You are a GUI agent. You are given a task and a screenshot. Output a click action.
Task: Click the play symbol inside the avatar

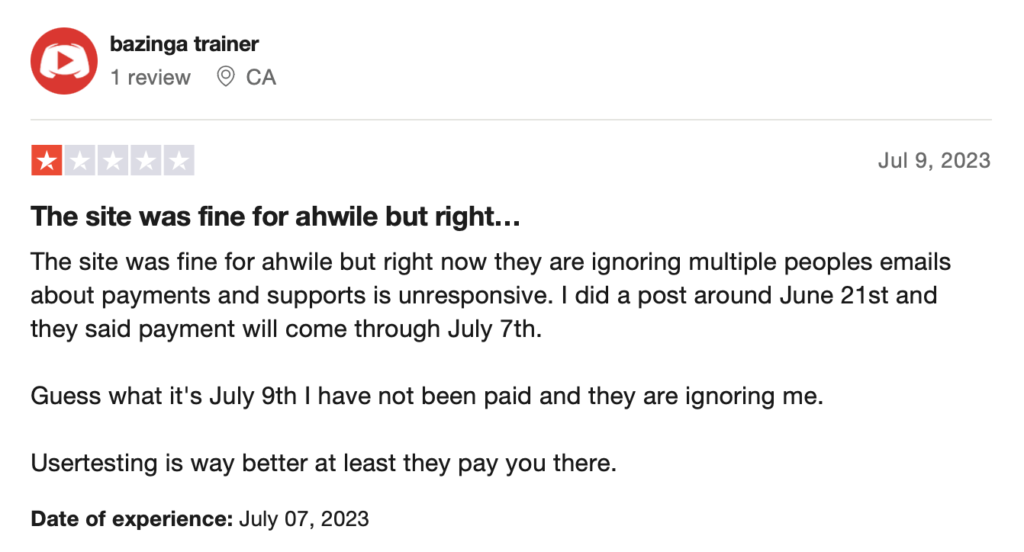tap(65, 61)
